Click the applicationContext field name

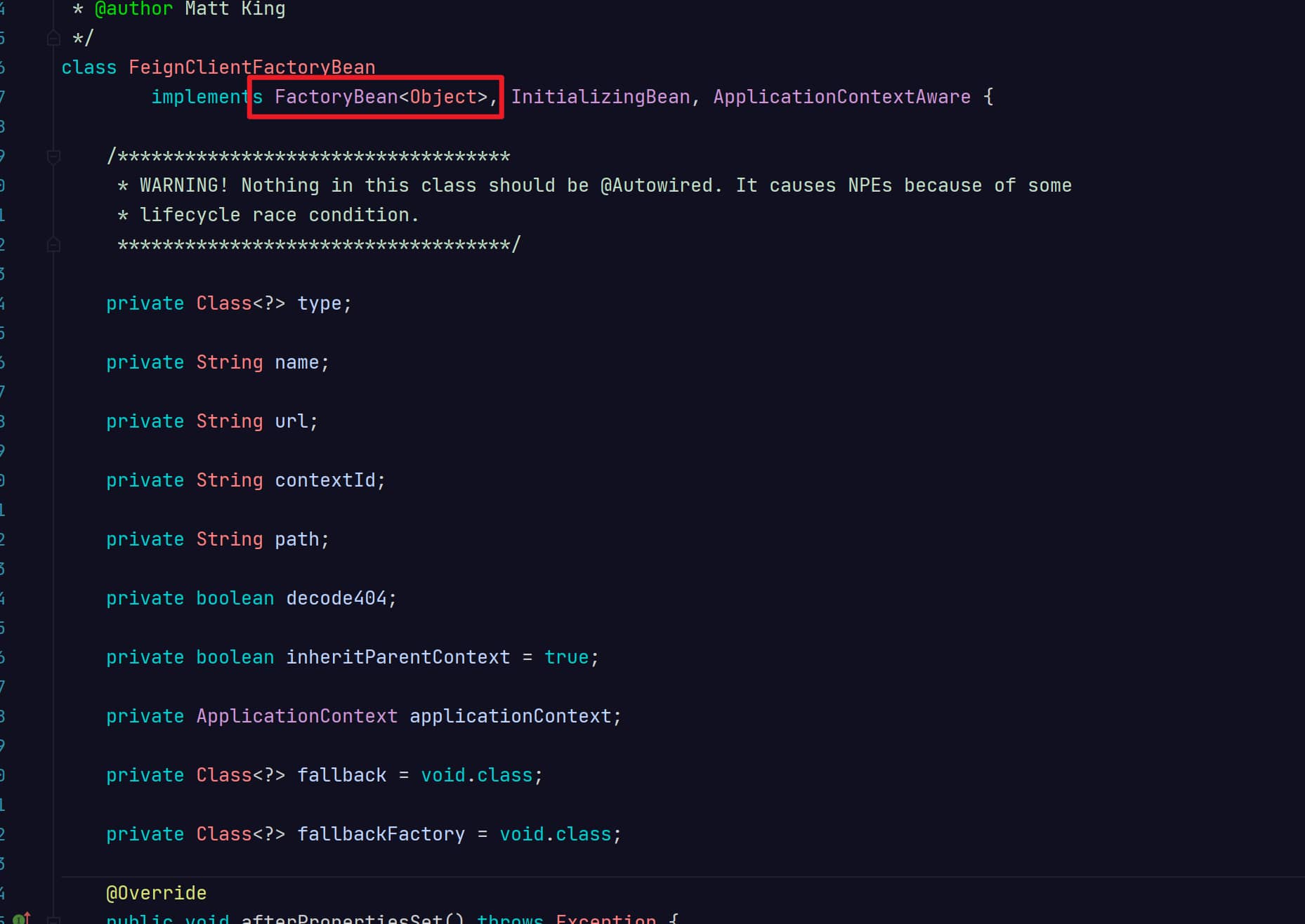click(511, 716)
